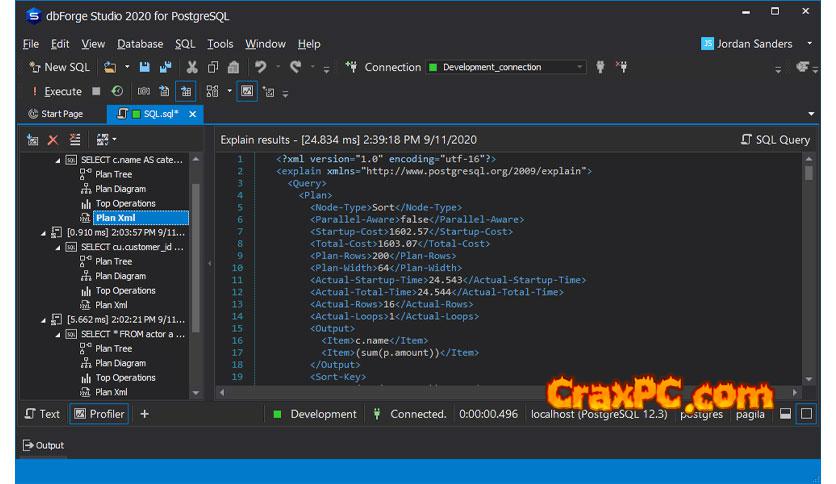The image size is (836, 484).
Task: Click the Top Operations item under first query
Action: [125, 203]
